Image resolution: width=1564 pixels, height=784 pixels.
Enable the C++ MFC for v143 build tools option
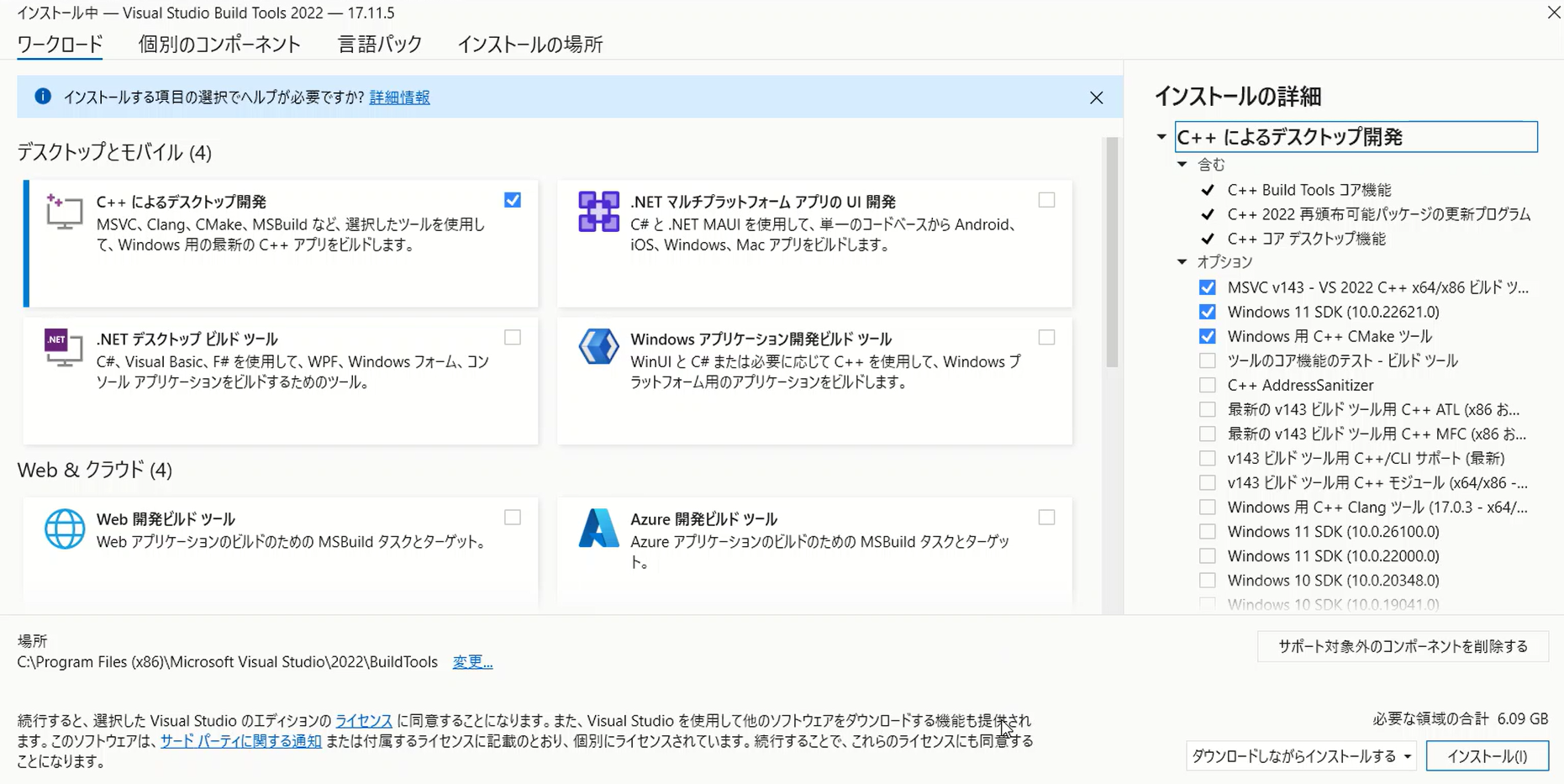pyautogui.click(x=1208, y=434)
